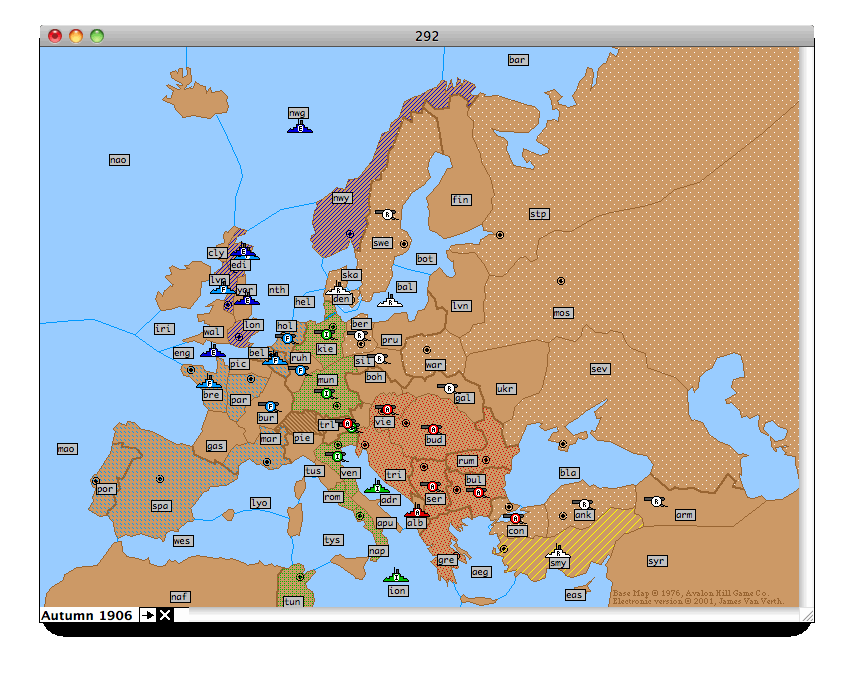This screenshot has height=677, width=854.
Task: Select the tys sea label
Action: click(x=332, y=539)
